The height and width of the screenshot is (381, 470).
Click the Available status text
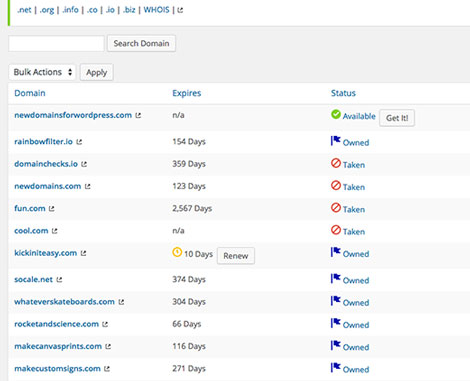pos(359,116)
